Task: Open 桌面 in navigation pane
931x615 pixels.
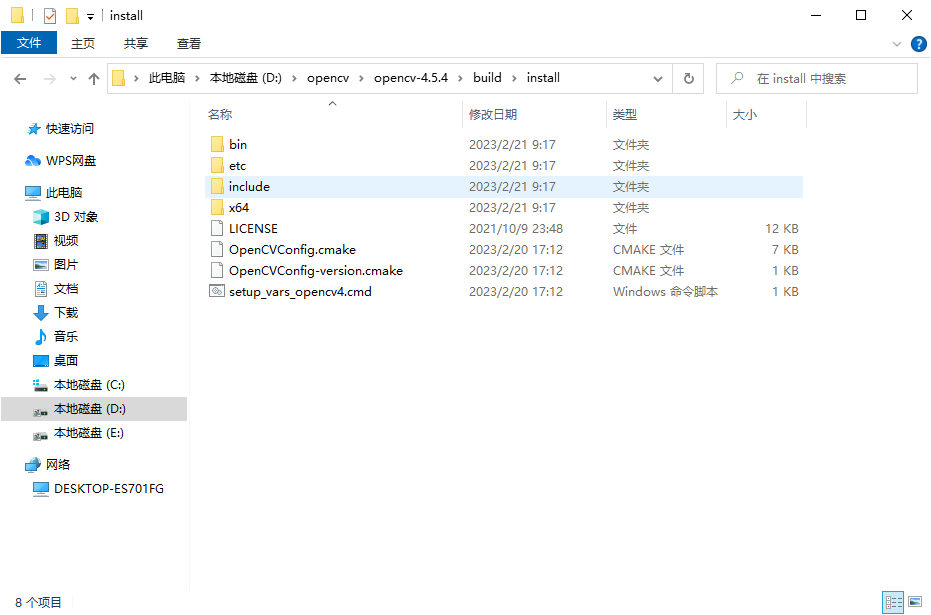Action: [66, 361]
